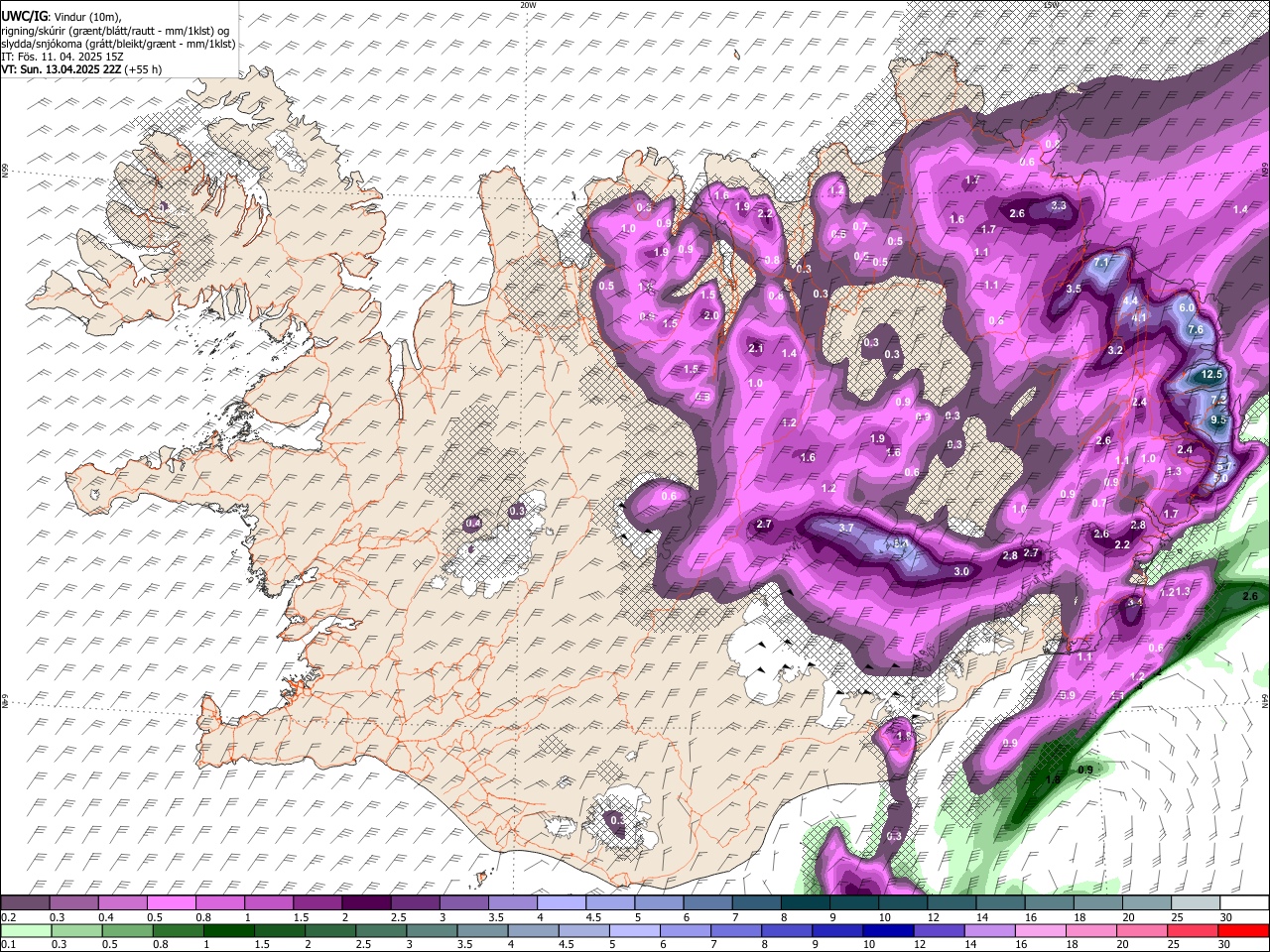1270x952 pixels.
Task: Click the 0.1 label of the bottom legend row
Action: 9,944
